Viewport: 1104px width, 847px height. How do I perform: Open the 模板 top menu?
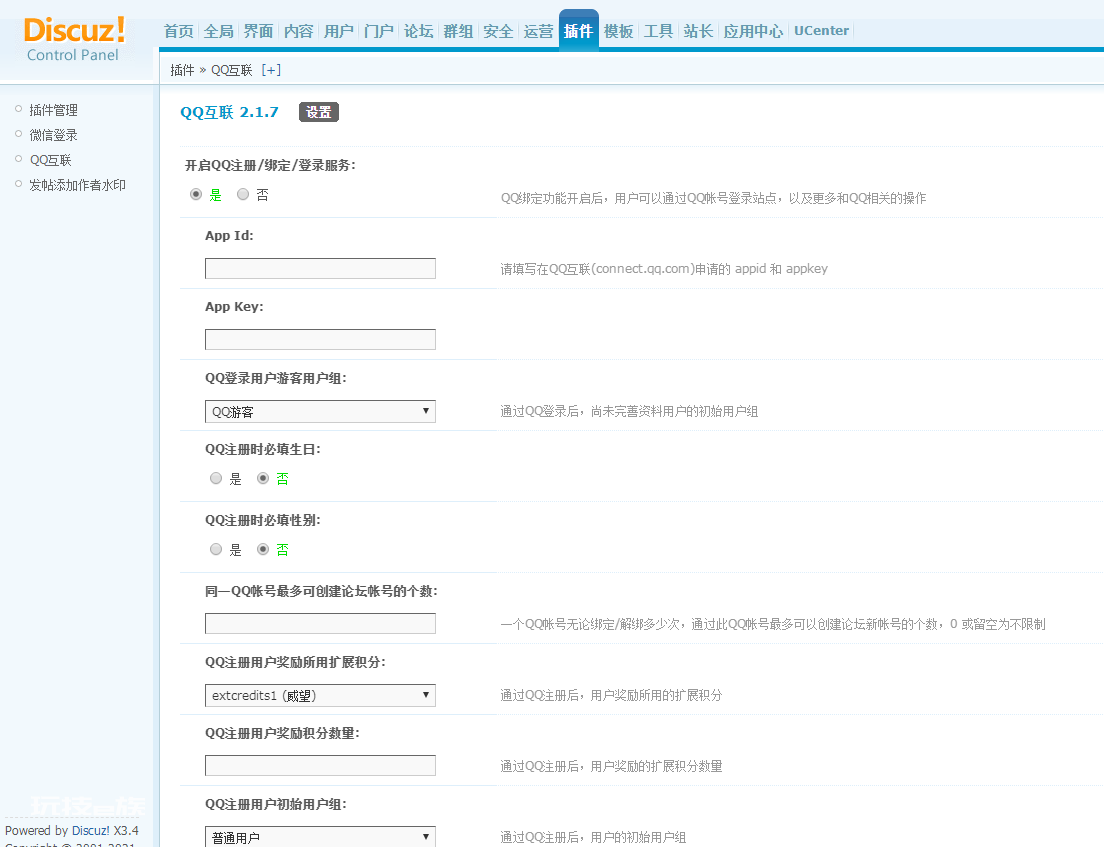[x=619, y=31]
